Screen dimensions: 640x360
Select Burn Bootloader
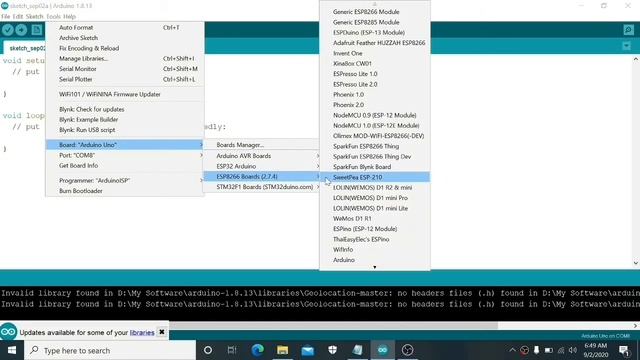125,191
